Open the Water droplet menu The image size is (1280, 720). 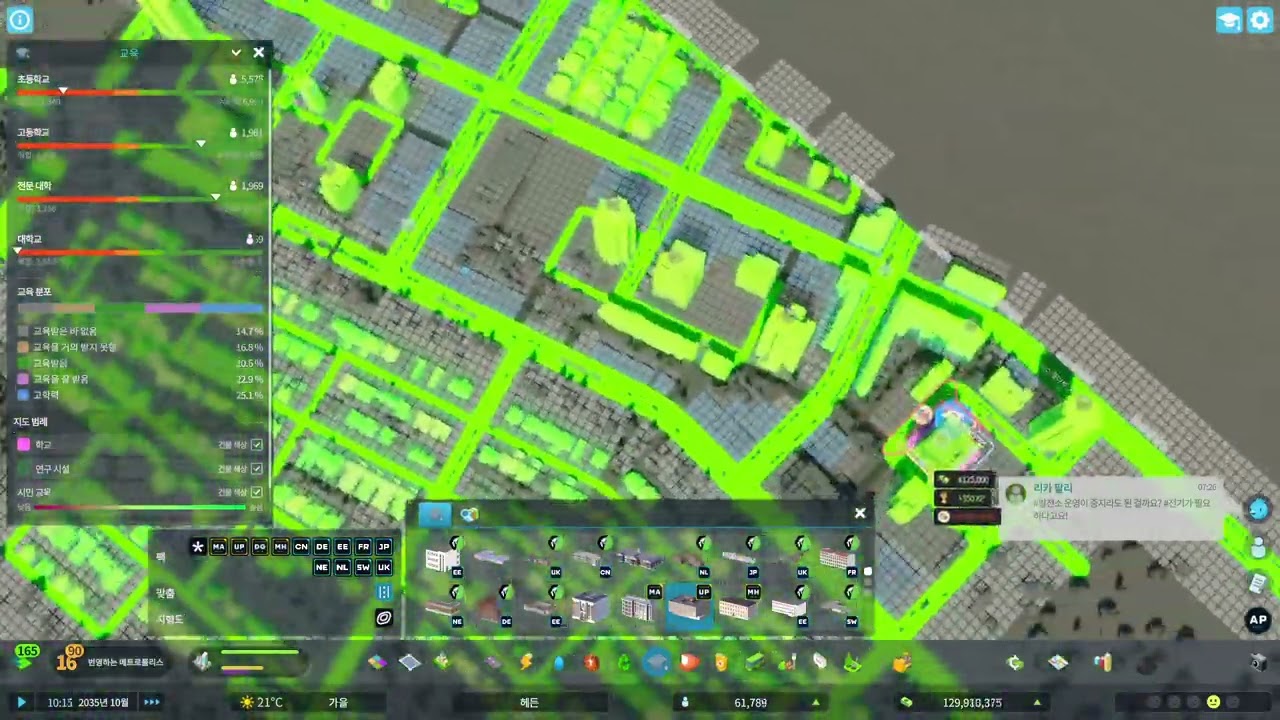pos(559,662)
